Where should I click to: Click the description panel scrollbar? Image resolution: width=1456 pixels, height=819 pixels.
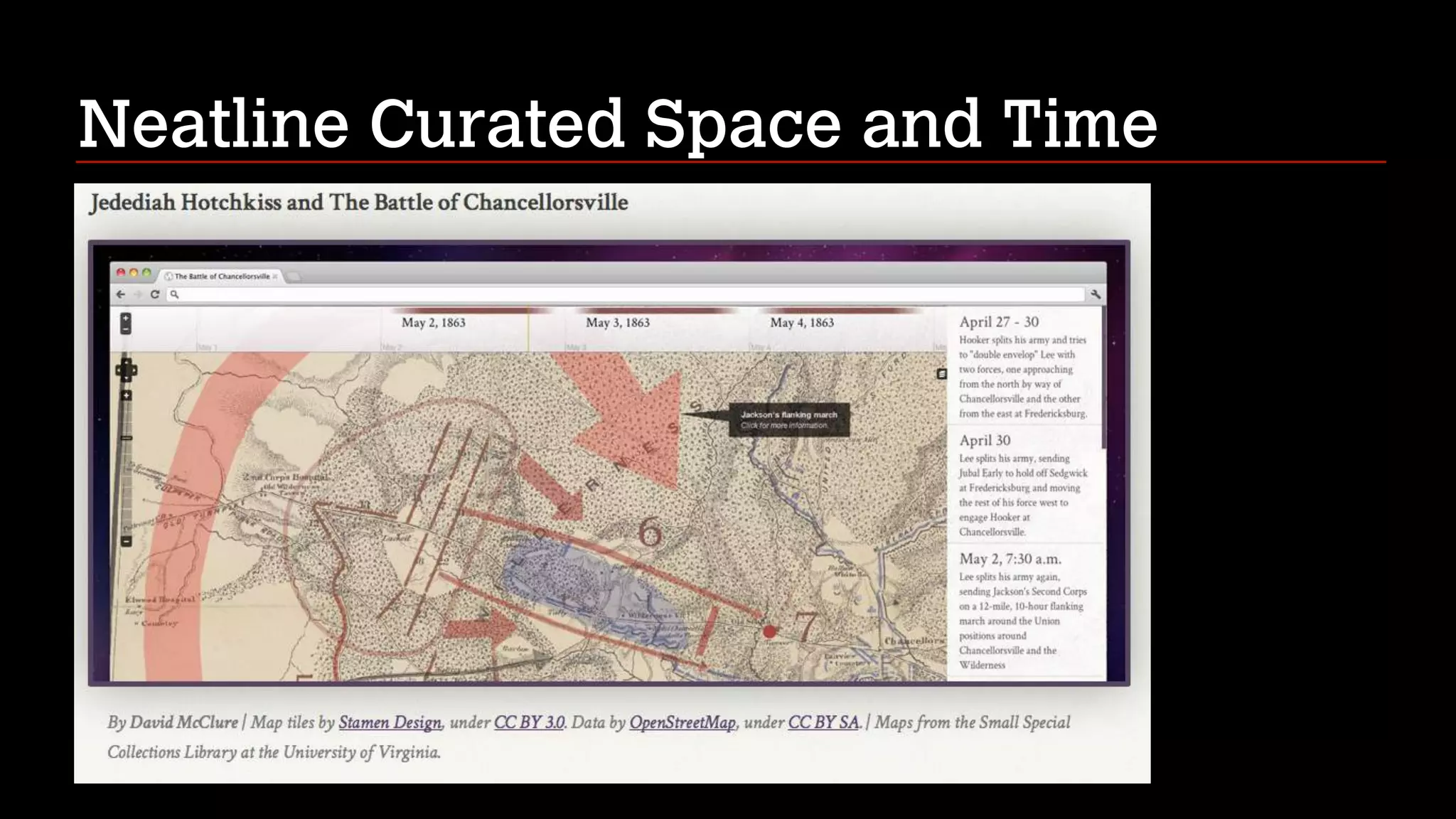tap(1103, 378)
